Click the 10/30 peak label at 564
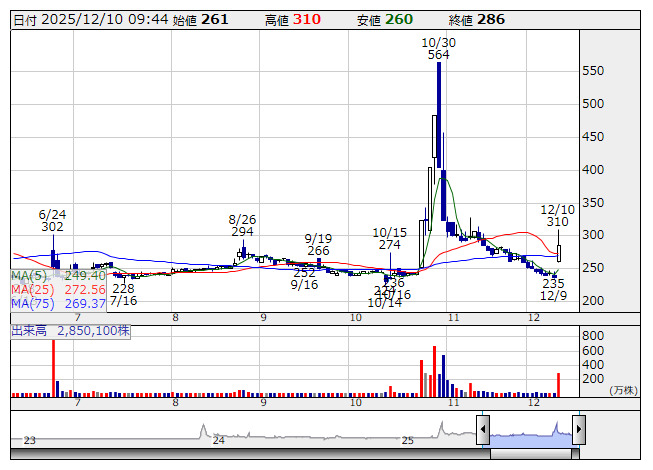 point(438,49)
